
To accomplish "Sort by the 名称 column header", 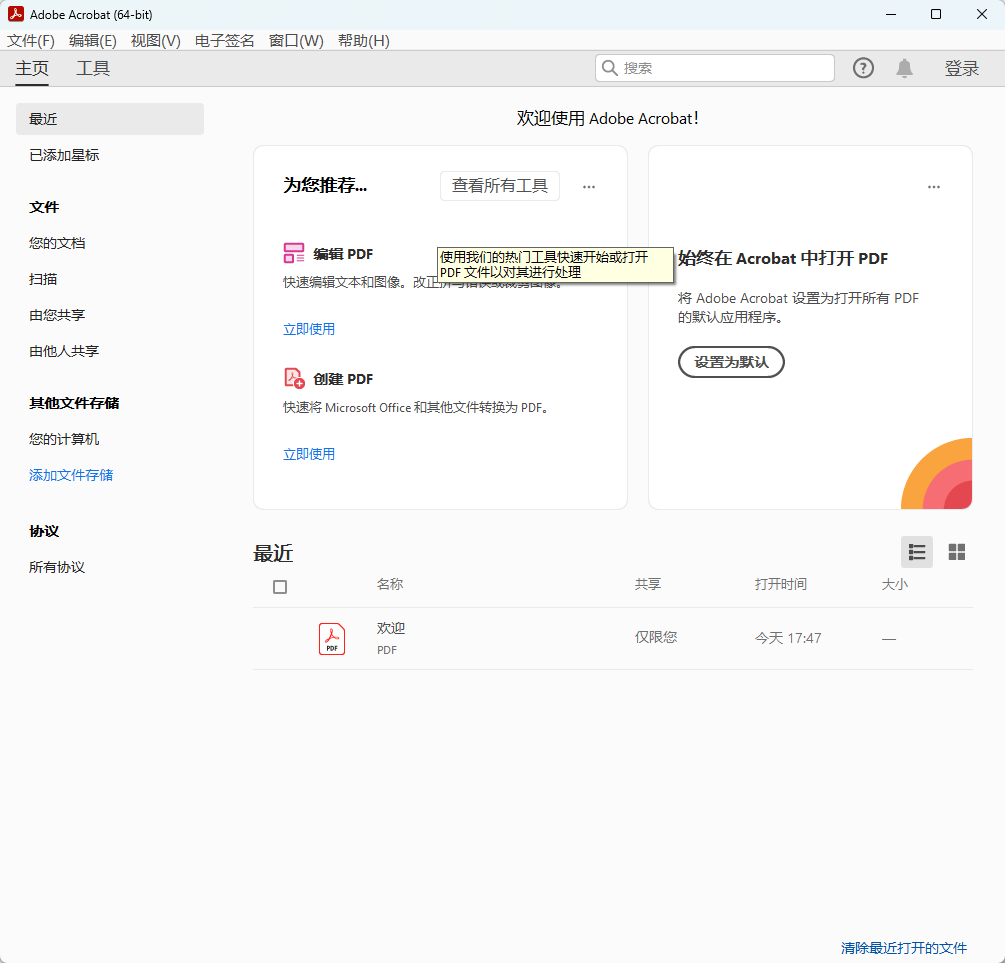I will point(390,584).
